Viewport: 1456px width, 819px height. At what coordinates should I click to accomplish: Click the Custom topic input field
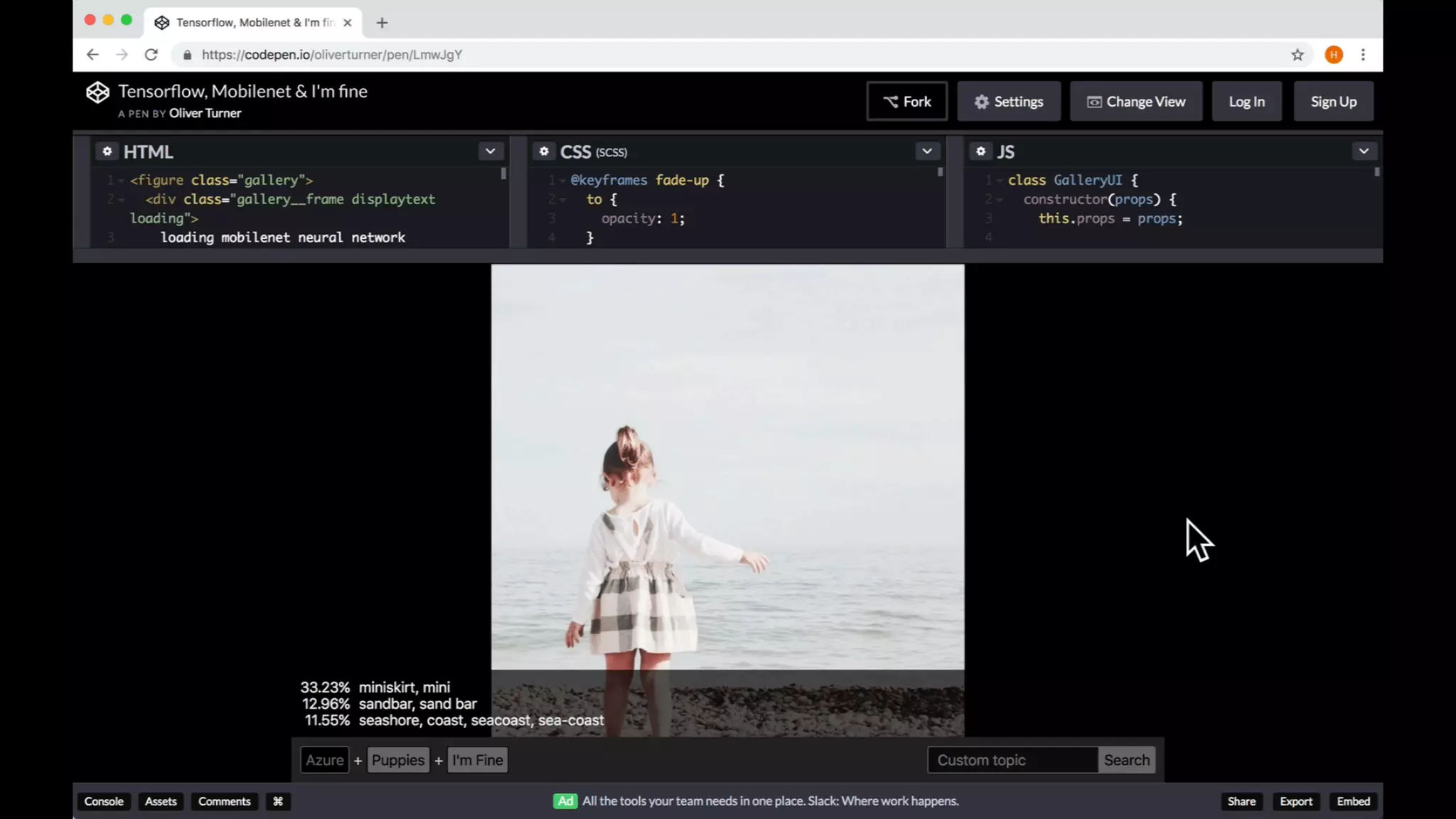coord(1012,760)
